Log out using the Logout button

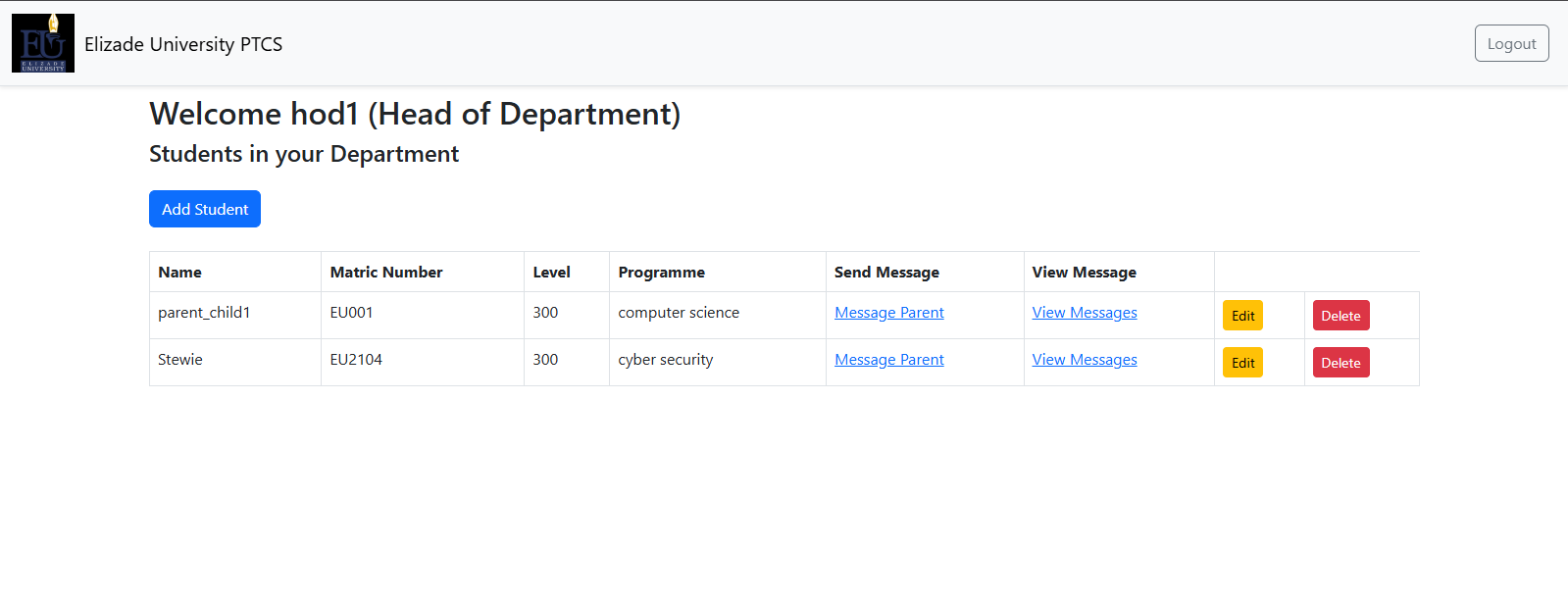click(1511, 43)
